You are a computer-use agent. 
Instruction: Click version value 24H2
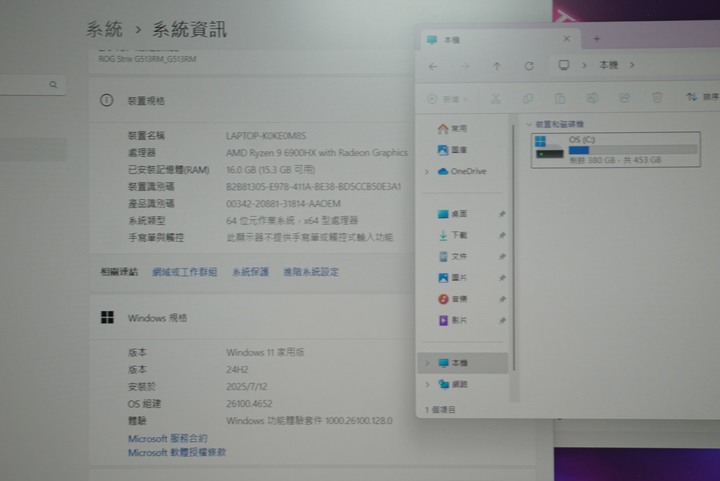(x=237, y=369)
